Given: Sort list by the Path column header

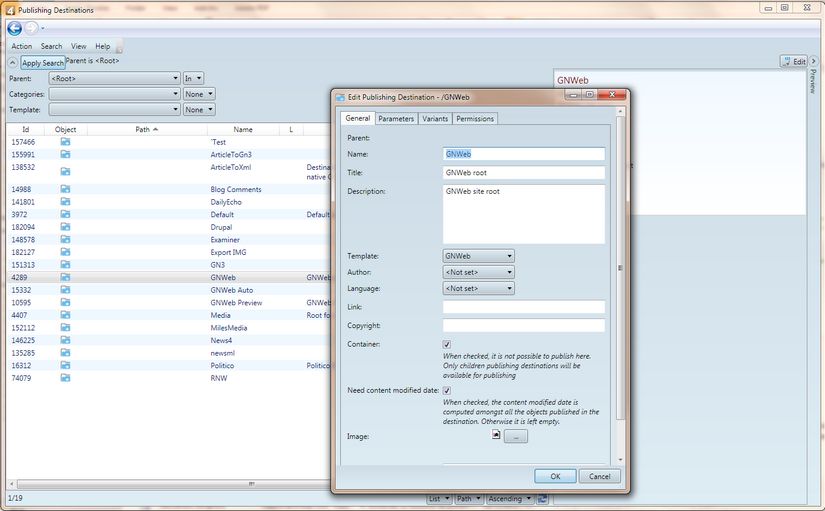Looking at the screenshot, I should pos(147,129).
